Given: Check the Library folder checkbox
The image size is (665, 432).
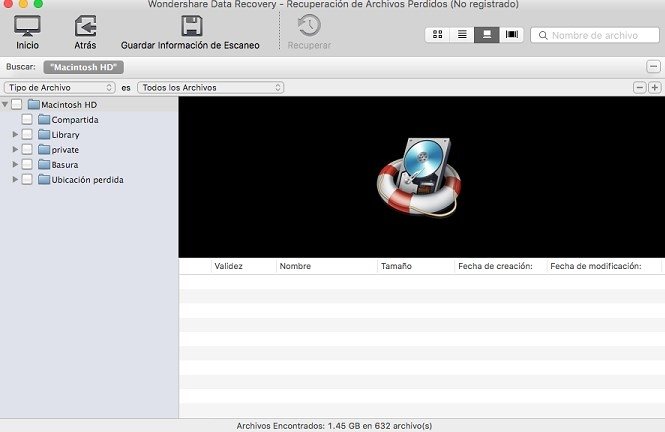Looking at the screenshot, I should (x=27, y=134).
